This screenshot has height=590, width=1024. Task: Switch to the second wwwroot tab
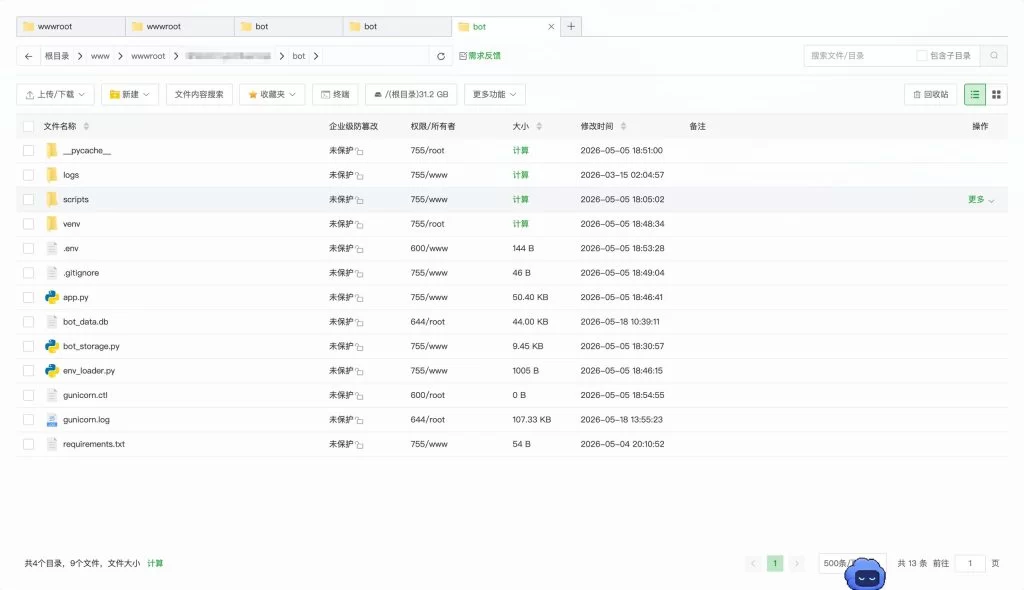click(x=180, y=27)
